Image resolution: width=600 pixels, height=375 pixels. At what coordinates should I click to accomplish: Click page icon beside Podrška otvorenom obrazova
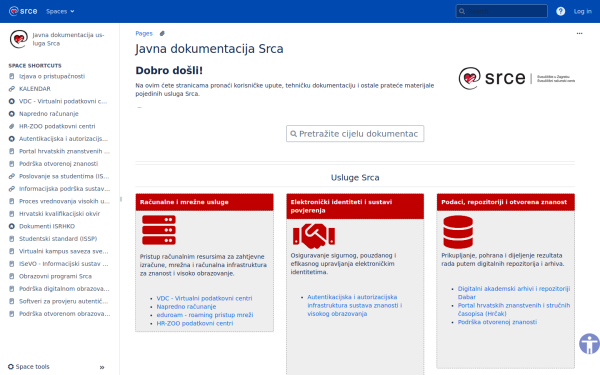tap(11, 314)
